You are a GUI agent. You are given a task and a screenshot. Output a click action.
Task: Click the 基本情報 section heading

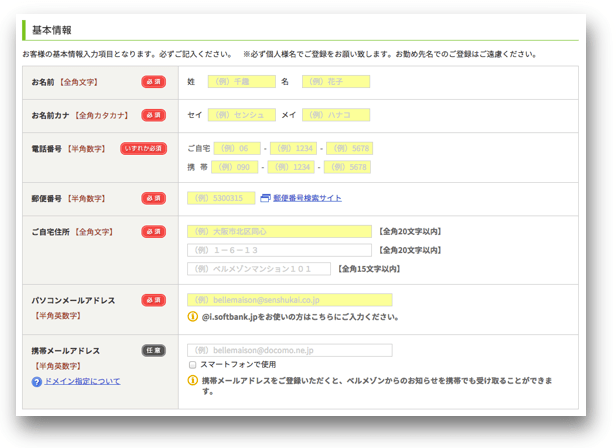(x=51, y=30)
